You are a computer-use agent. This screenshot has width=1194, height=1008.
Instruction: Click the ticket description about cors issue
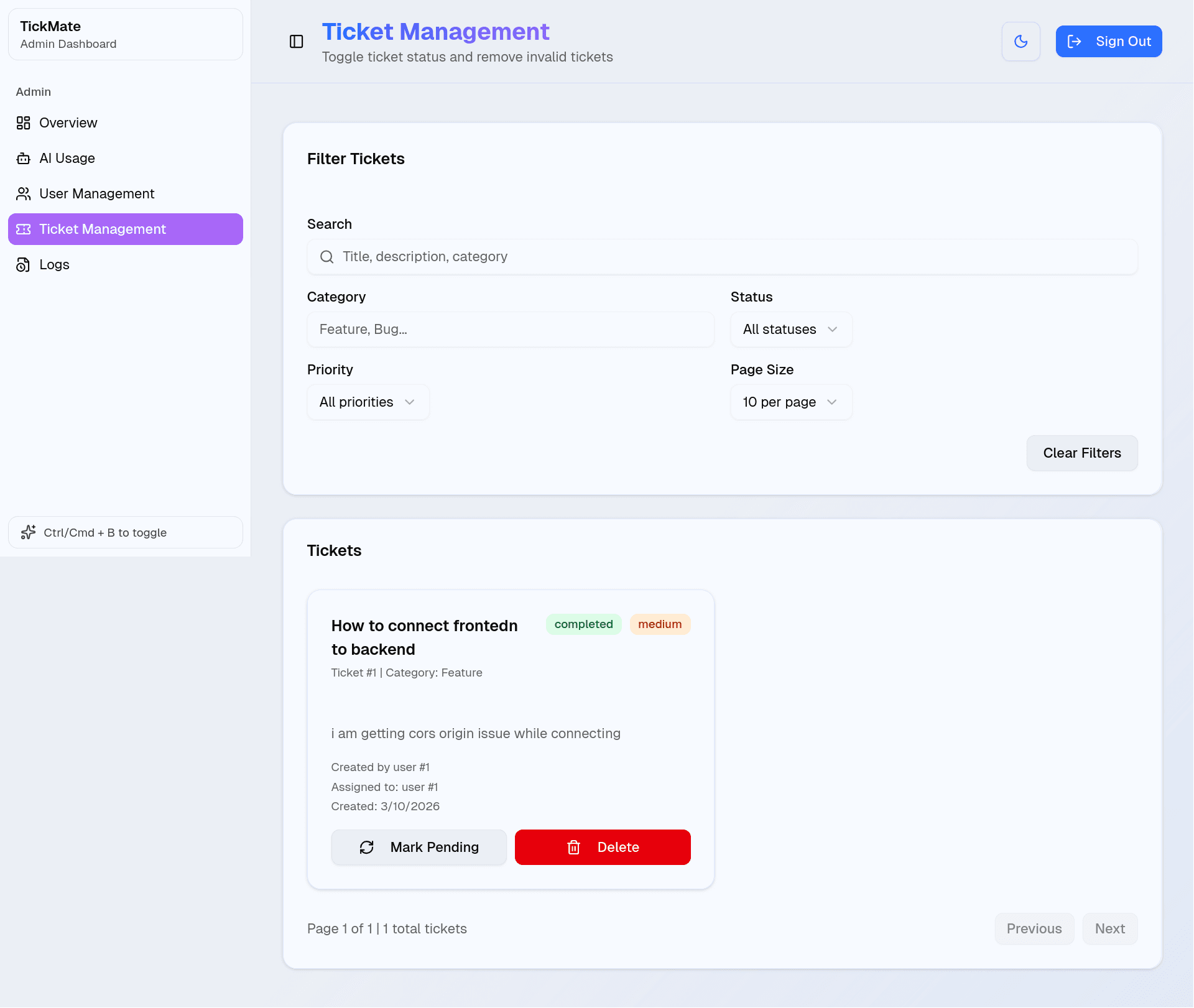click(476, 734)
